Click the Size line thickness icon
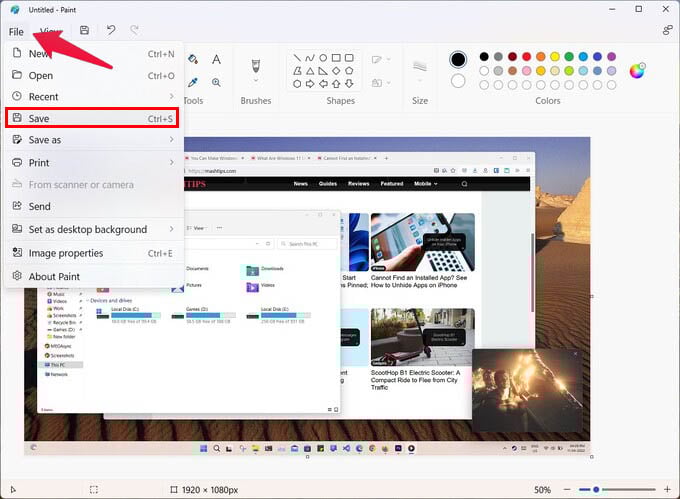The height and width of the screenshot is (499, 680). click(420, 66)
